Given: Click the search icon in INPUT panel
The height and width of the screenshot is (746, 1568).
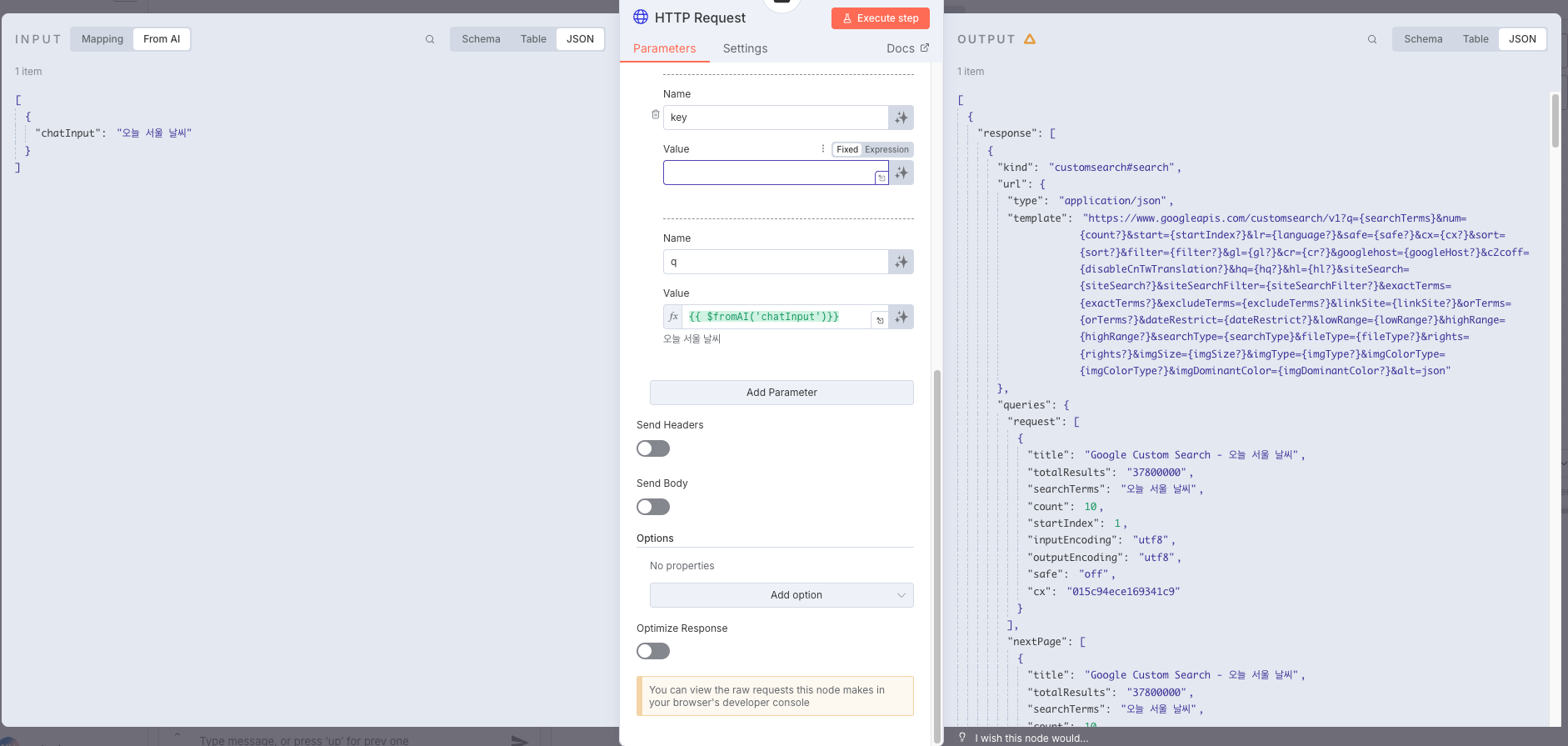Looking at the screenshot, I should [x=430, y=39].
